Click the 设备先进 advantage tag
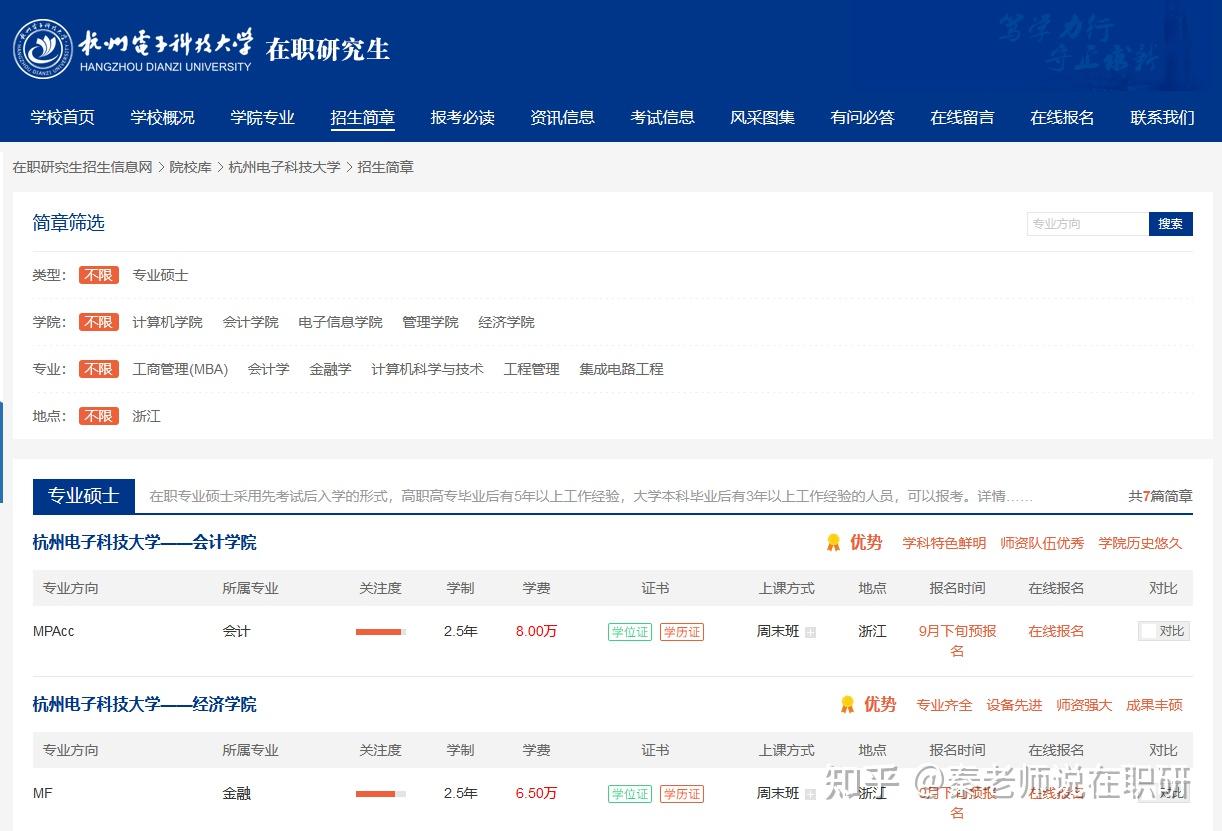 1014,705
